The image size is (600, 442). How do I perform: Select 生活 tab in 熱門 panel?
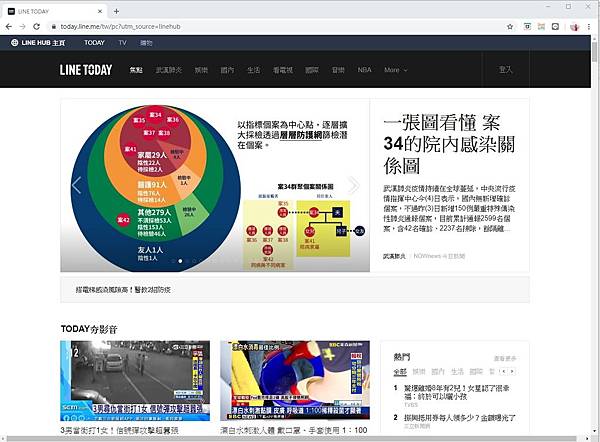(457, 372)
